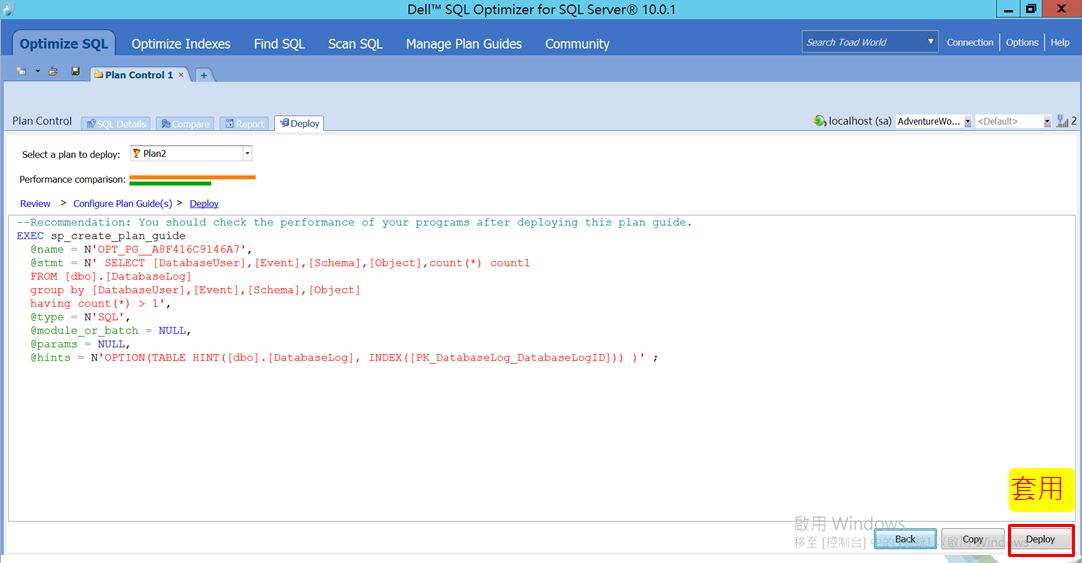Click the Copy button
Viewport: 1082px width, 563px height.
(x=972, y=540)
